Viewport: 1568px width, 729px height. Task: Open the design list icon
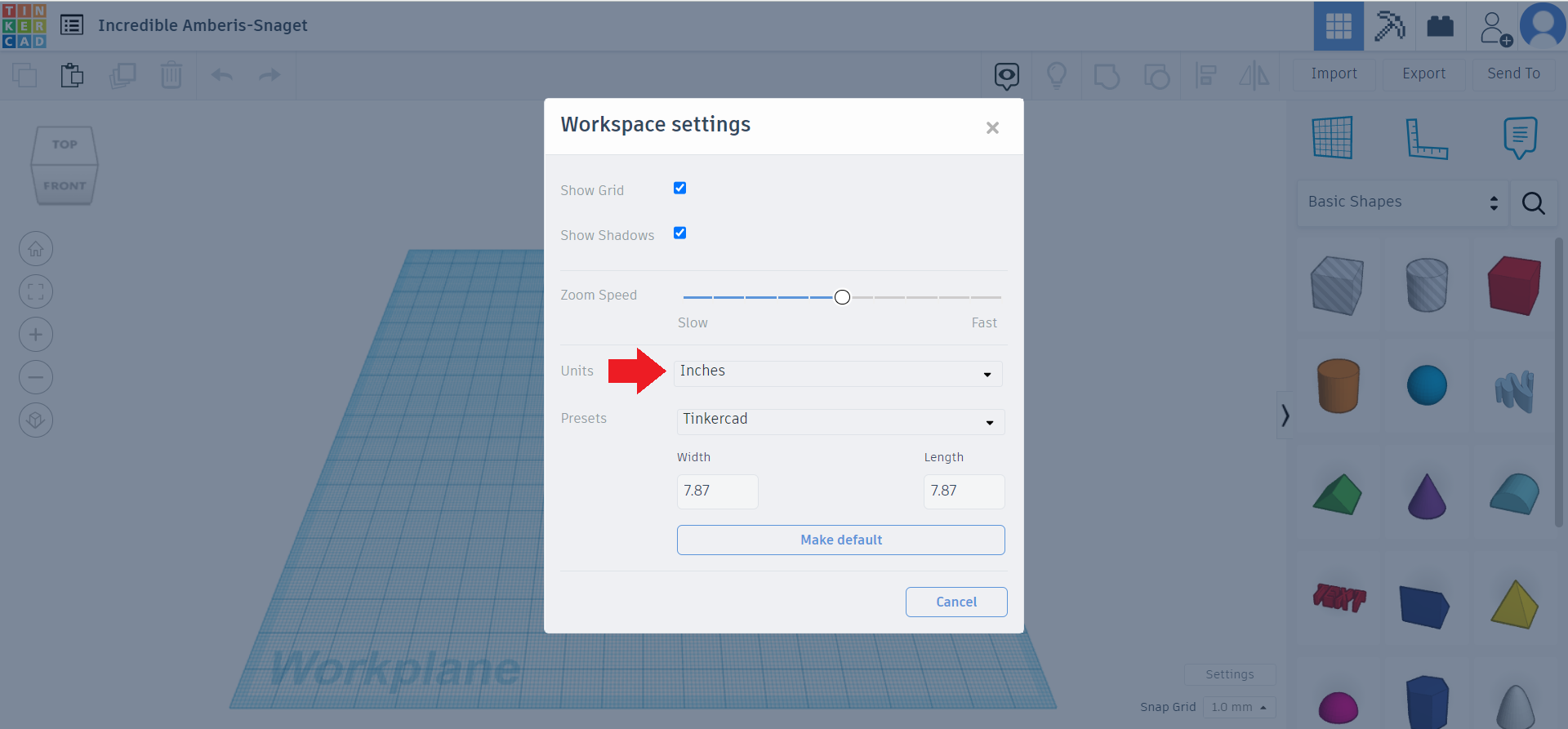72,25
